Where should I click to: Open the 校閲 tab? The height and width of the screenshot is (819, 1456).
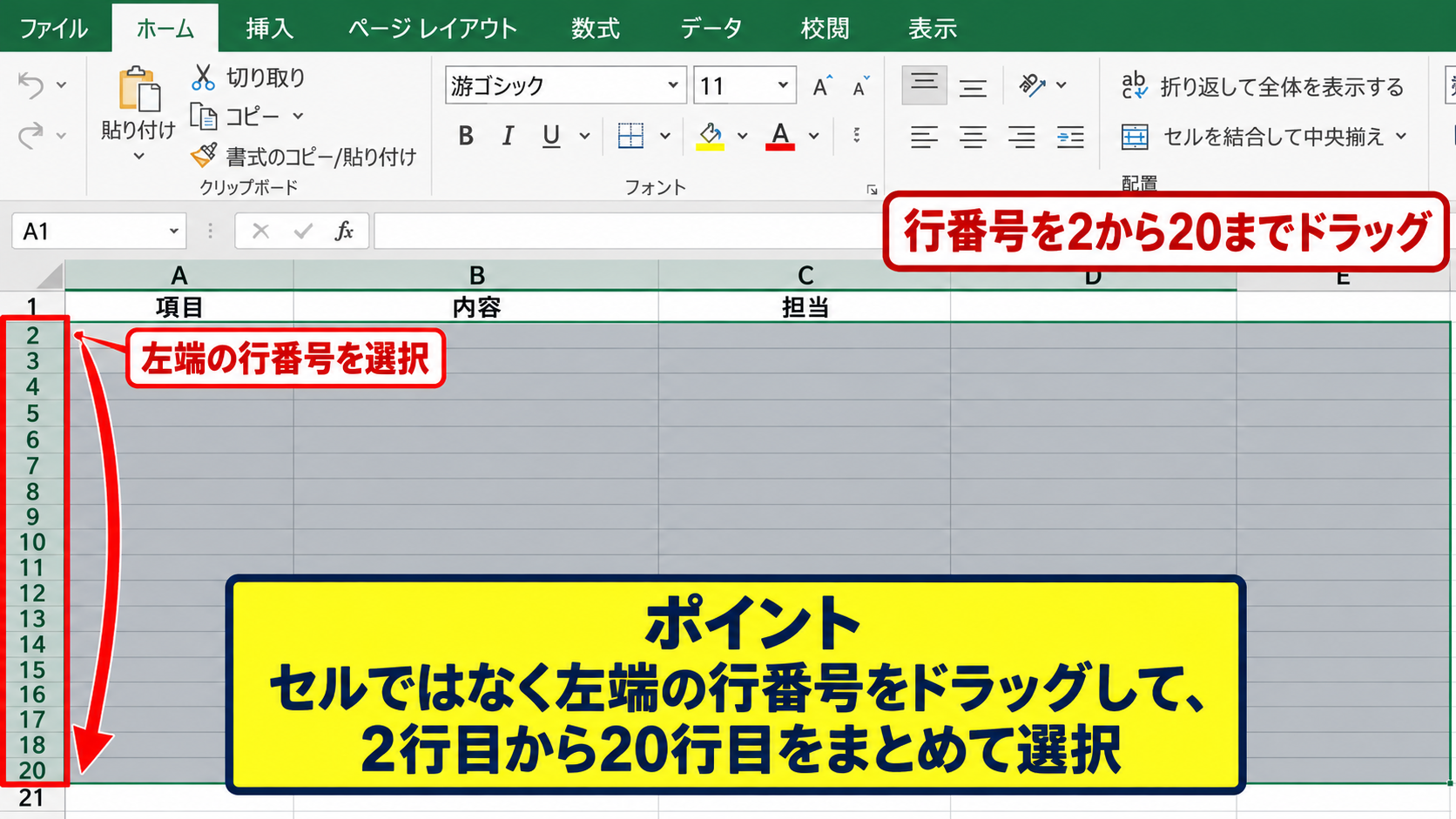825,29
